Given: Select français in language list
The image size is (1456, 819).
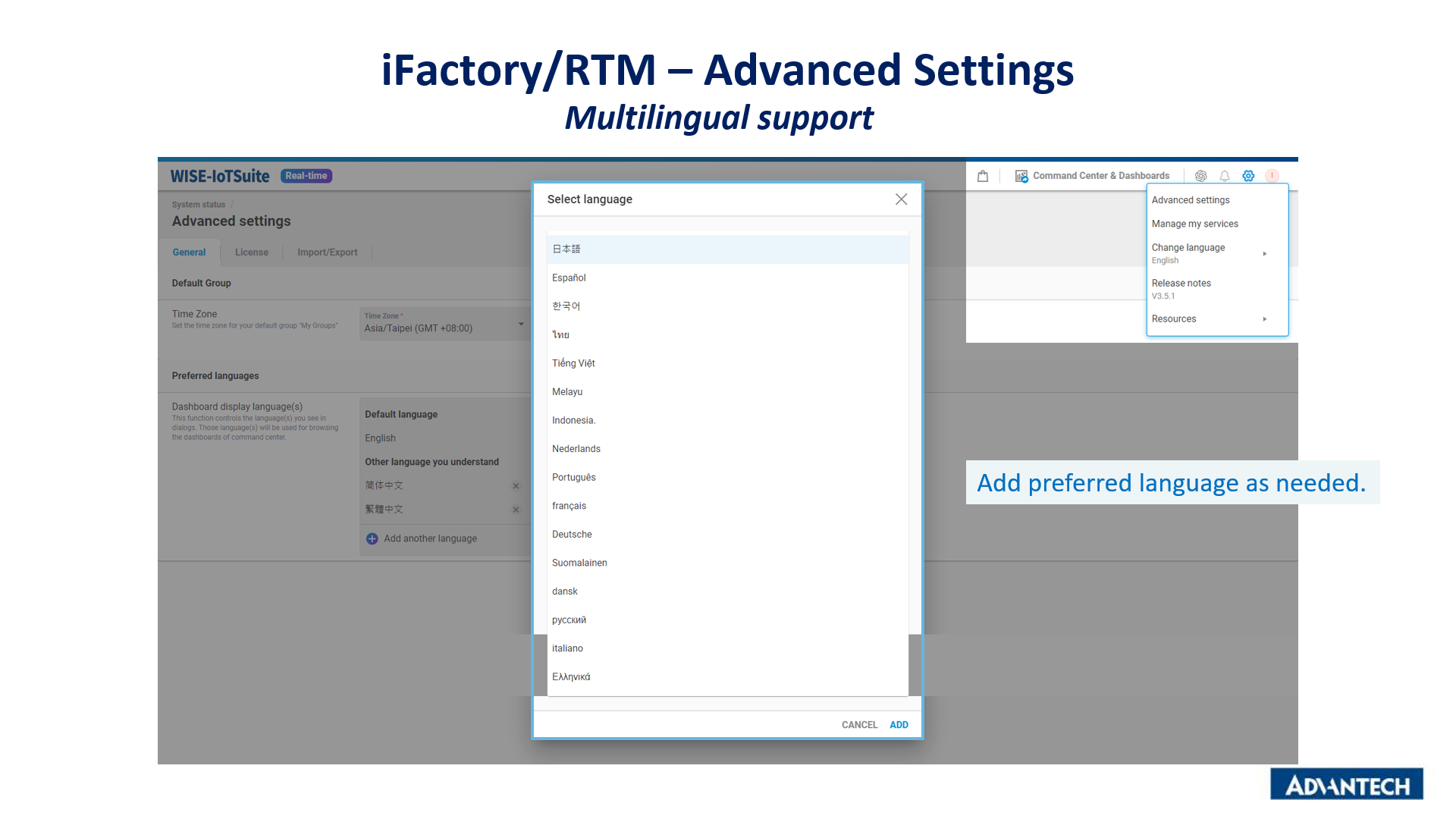Looking at the screenshot, I should click(727, 506).
